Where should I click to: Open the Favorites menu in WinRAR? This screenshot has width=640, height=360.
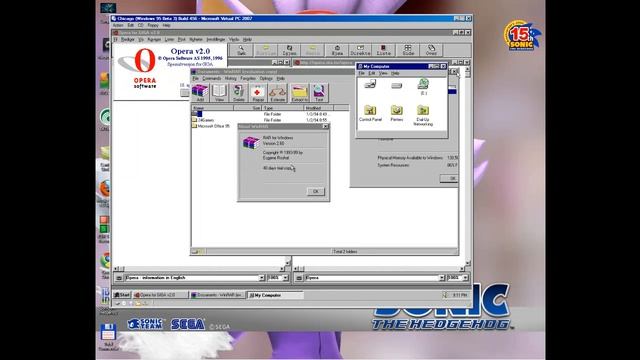(248, 78)
